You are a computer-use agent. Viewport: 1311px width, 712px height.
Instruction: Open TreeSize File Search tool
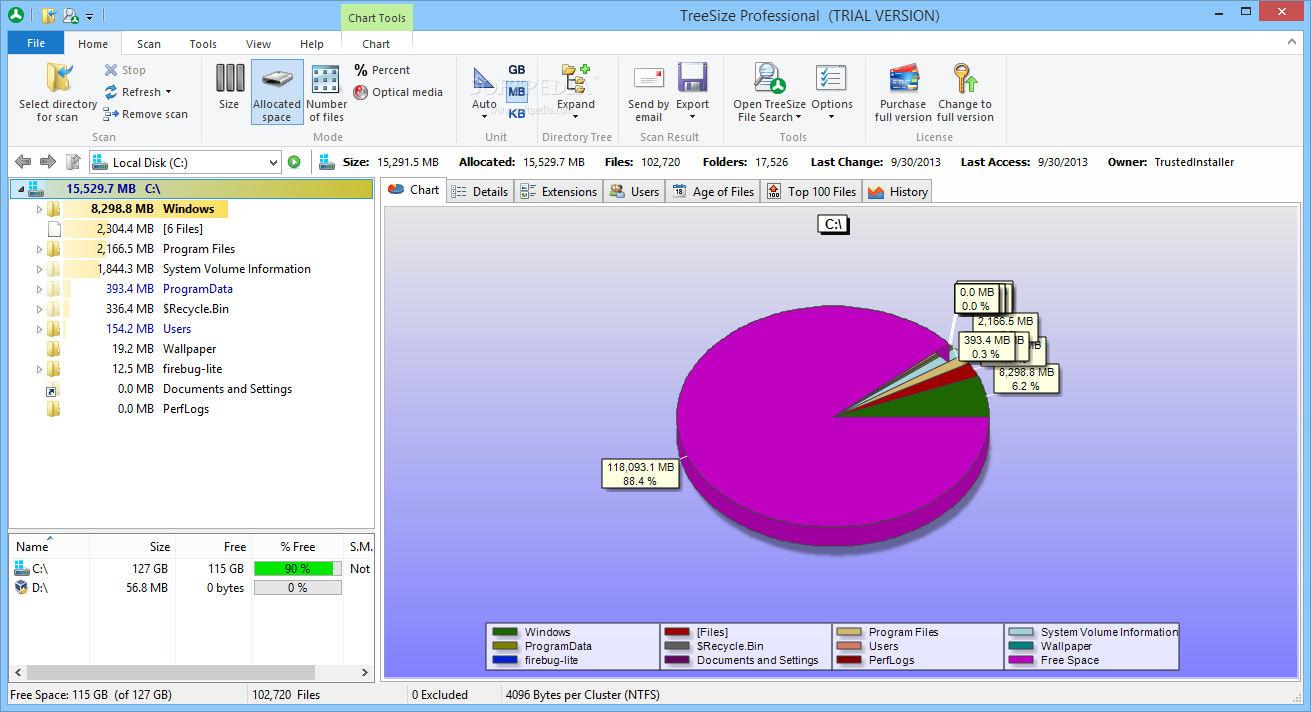[x=767, y=79]
